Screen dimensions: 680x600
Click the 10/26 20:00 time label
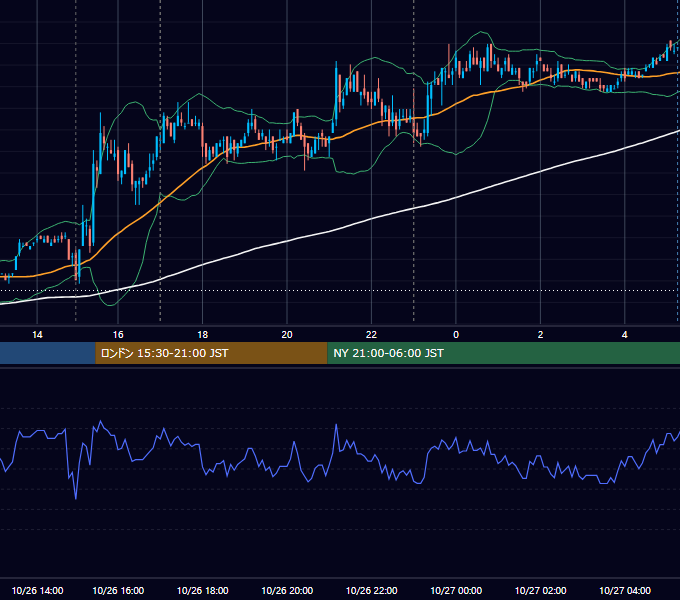click(x=287, y=590)
